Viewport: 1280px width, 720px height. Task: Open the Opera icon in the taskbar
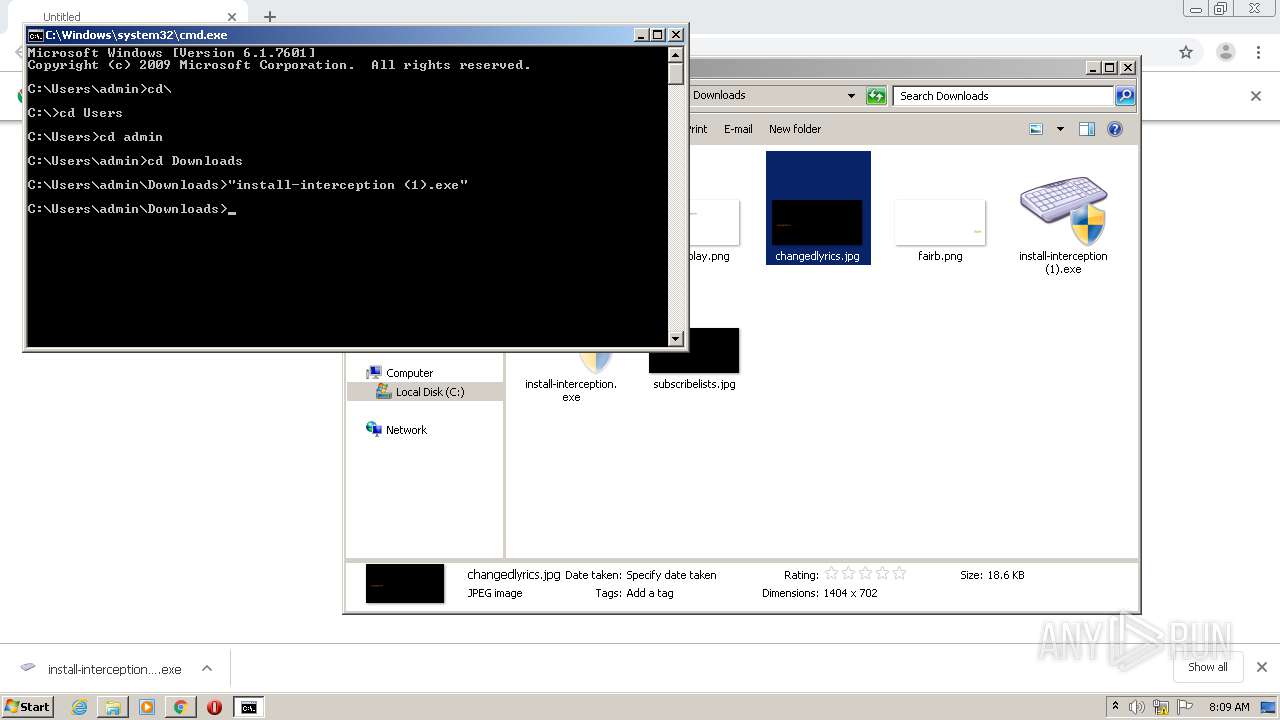[x=214, y=707]
